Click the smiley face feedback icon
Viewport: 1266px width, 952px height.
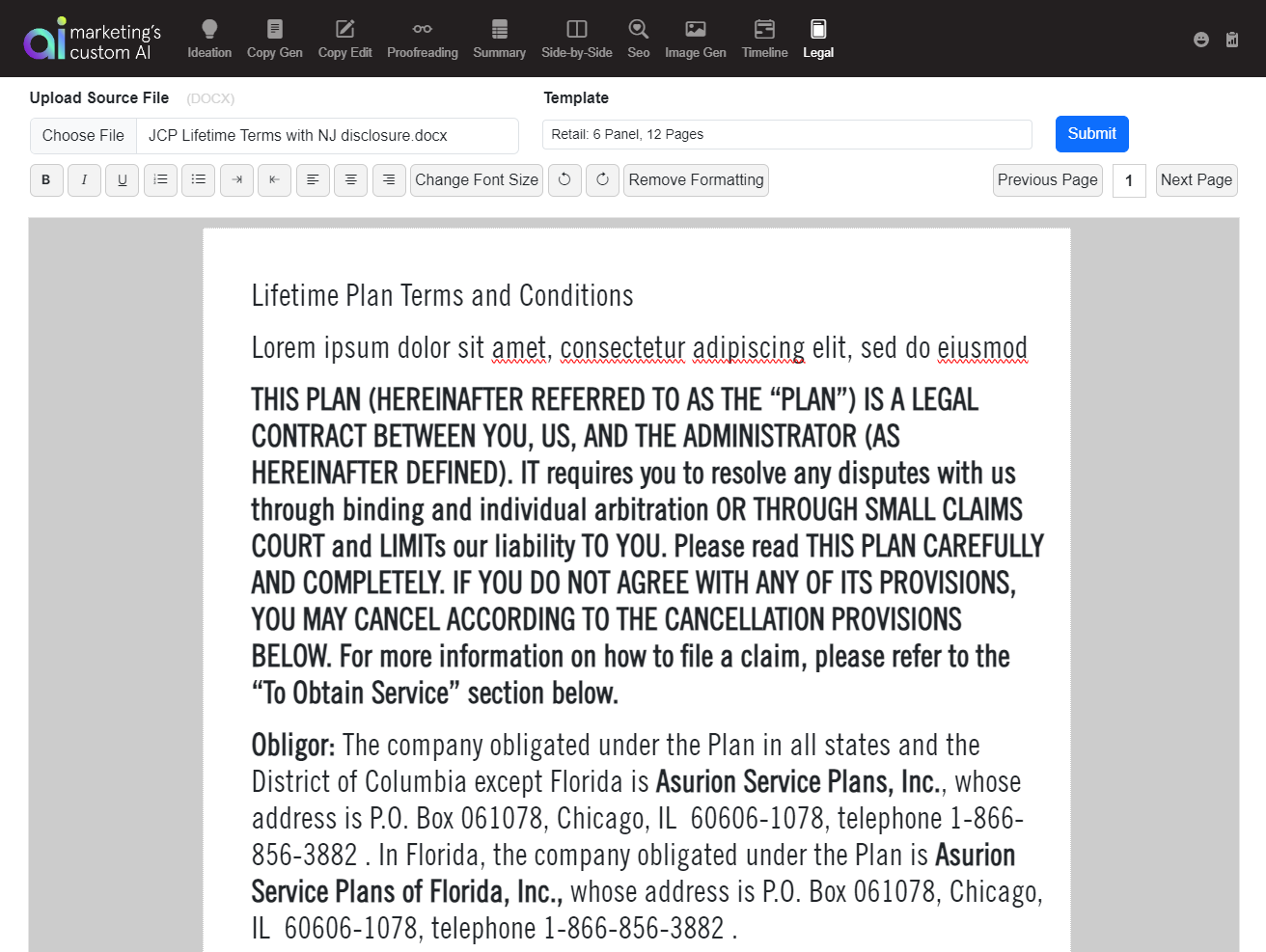pyautogui.click(x=1201, y=40)
